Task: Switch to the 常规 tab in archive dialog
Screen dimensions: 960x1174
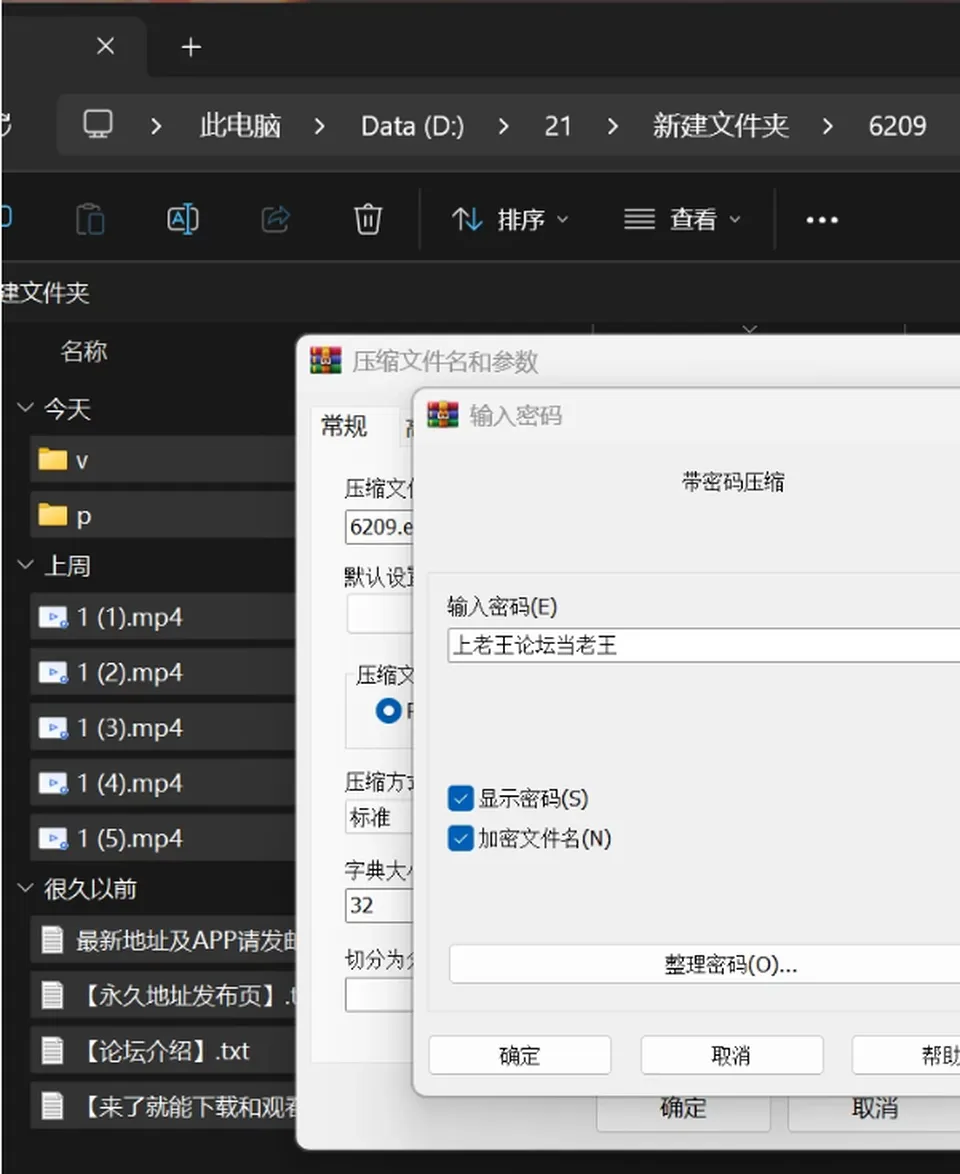Action: coord(344,426)
